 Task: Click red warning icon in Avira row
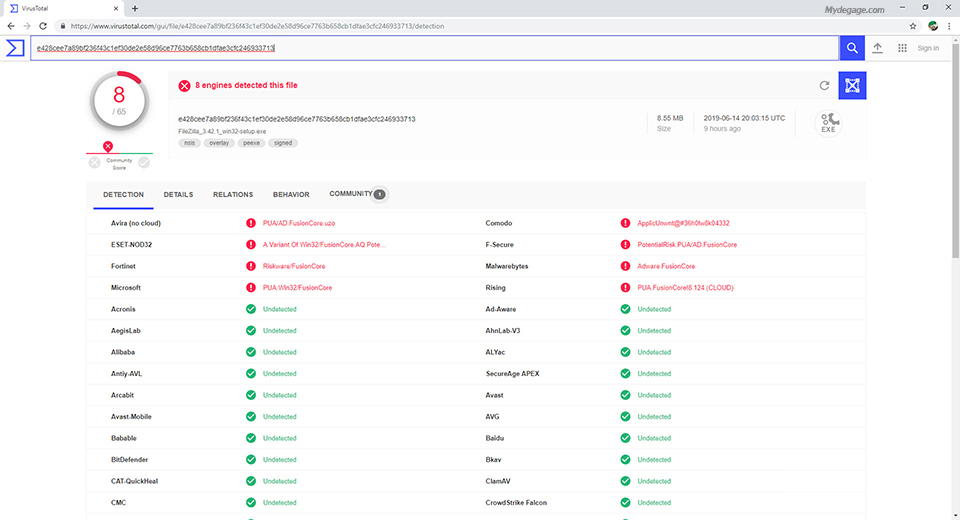click(250, 223)
